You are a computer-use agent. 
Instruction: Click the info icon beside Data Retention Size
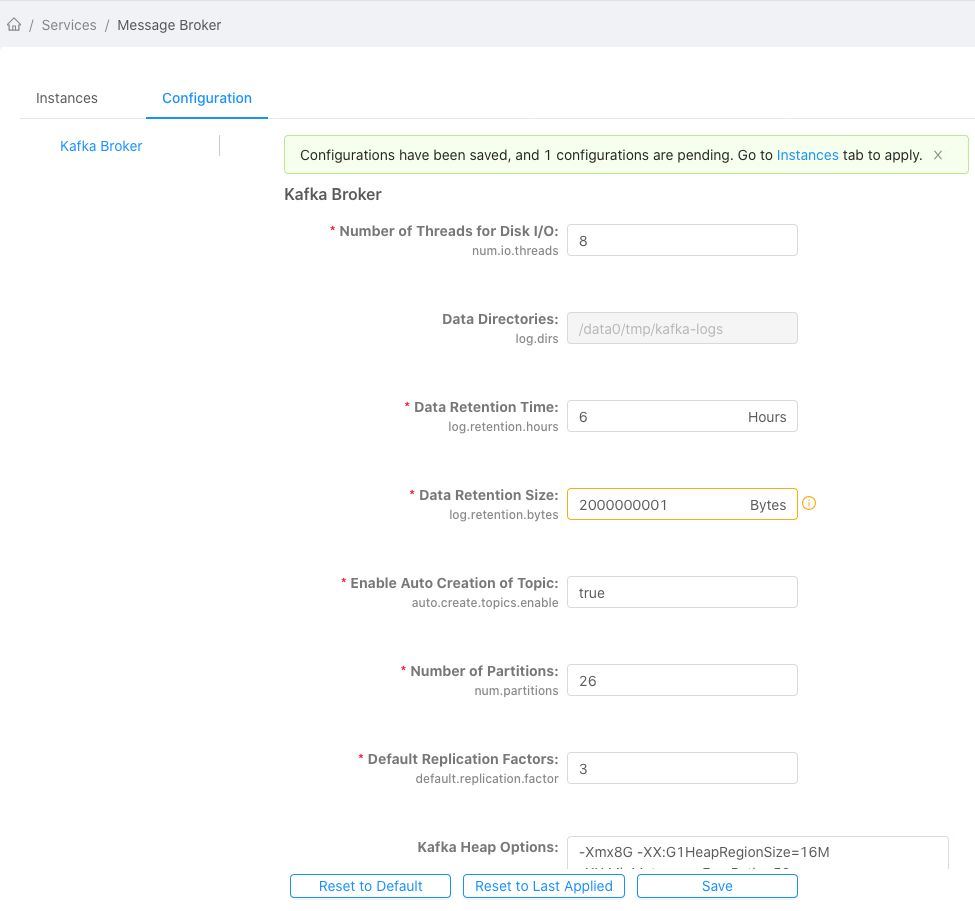(x=808, y=503)
